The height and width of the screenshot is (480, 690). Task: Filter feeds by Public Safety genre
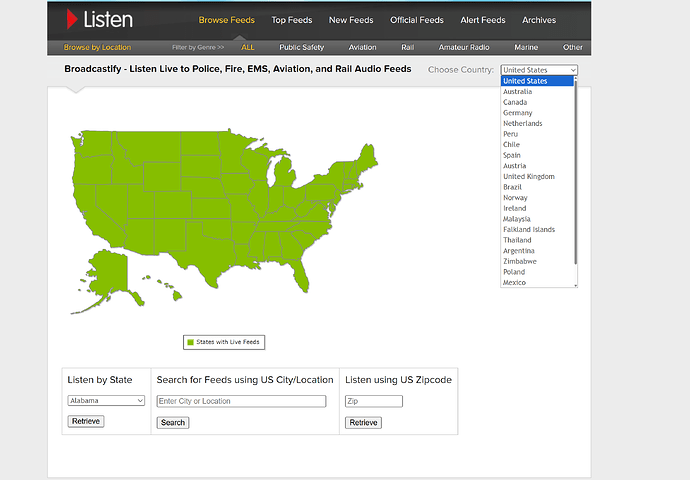pyautogui.click(x=302, y=47)
